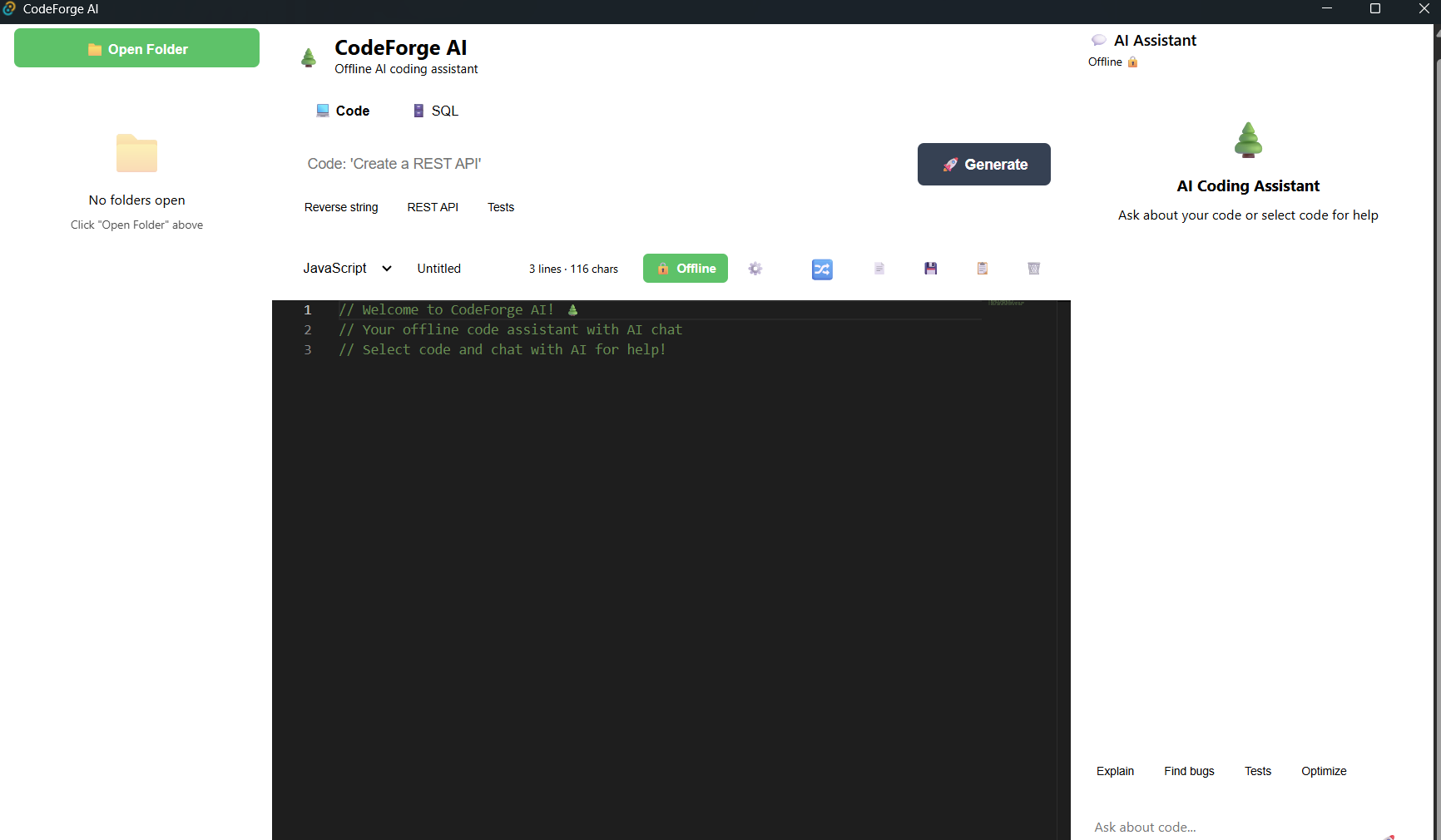Copy code with the clipboard icon
The width and height of the screenshot is (1441, 840).
click(982, 269)
